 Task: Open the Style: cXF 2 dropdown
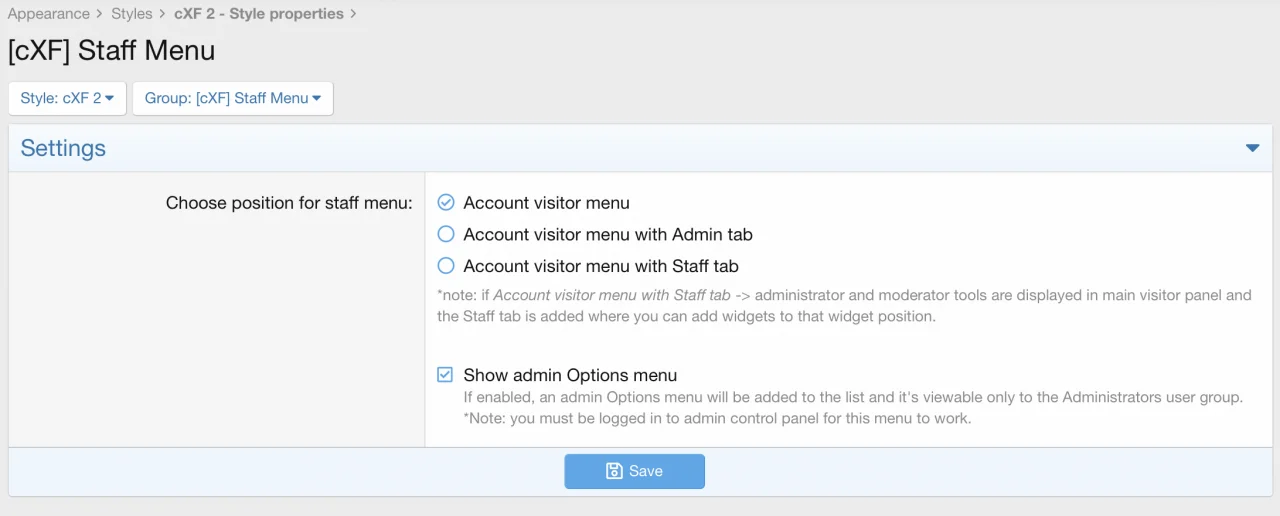coord(67,98)
